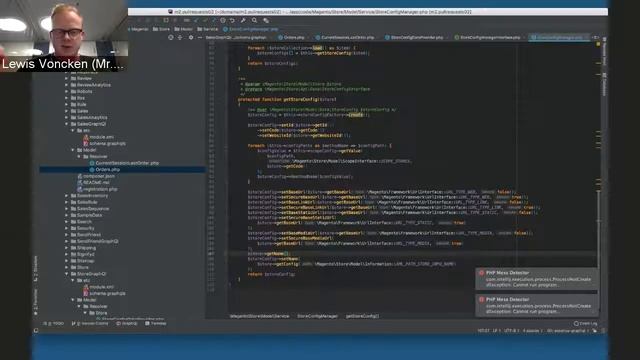Click the hide panel minus icon
Viewport: 640px width, 360px height.
pyautogui.click(x=200, y=37)
